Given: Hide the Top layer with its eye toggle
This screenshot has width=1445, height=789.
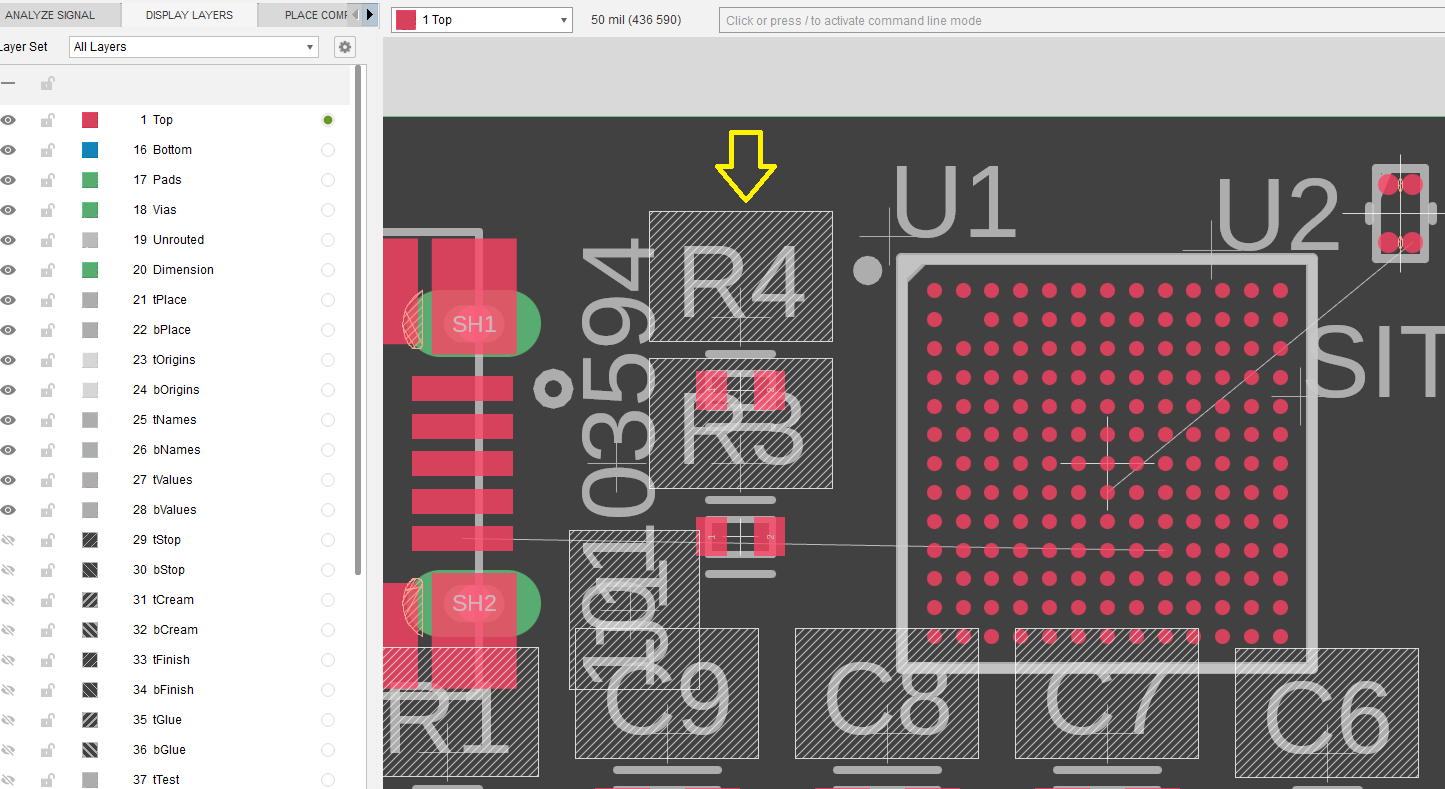Looking at the screenshot, I should 9,119.
